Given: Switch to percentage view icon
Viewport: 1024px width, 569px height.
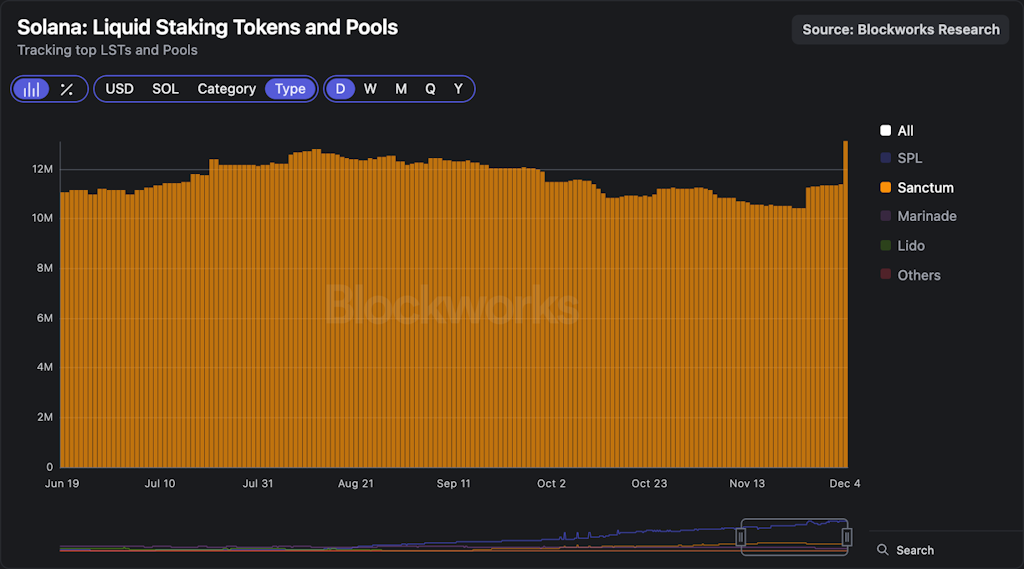Looking at the screenshot, I should 66,89.
